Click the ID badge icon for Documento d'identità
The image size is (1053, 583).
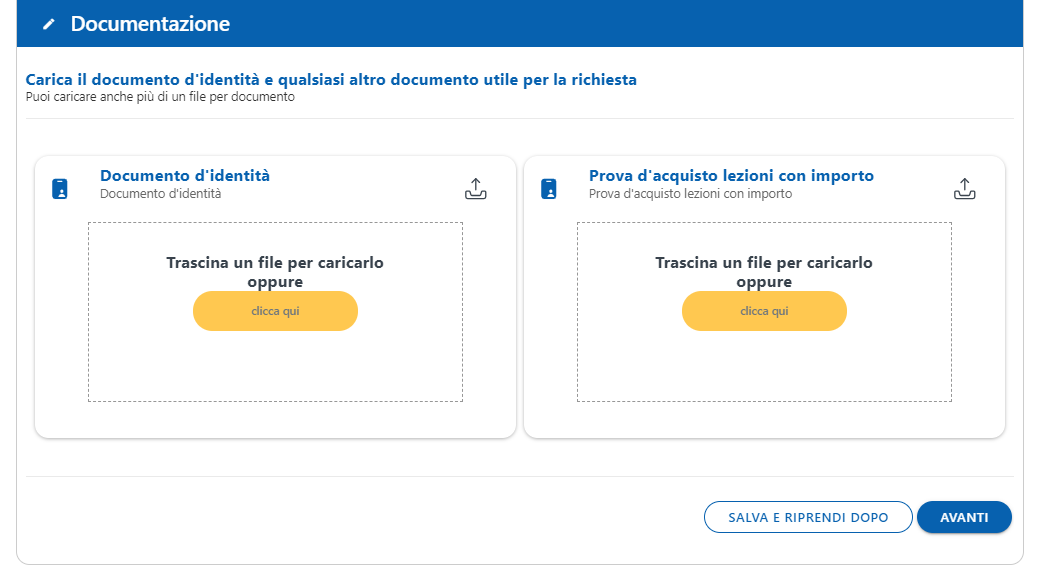(x=60, y=189)
